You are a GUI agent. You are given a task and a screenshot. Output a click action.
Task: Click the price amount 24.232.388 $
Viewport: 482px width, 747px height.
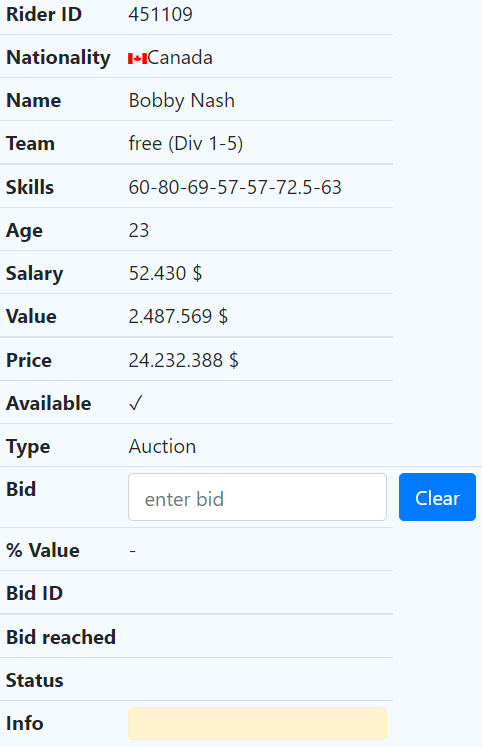(183, 360)
